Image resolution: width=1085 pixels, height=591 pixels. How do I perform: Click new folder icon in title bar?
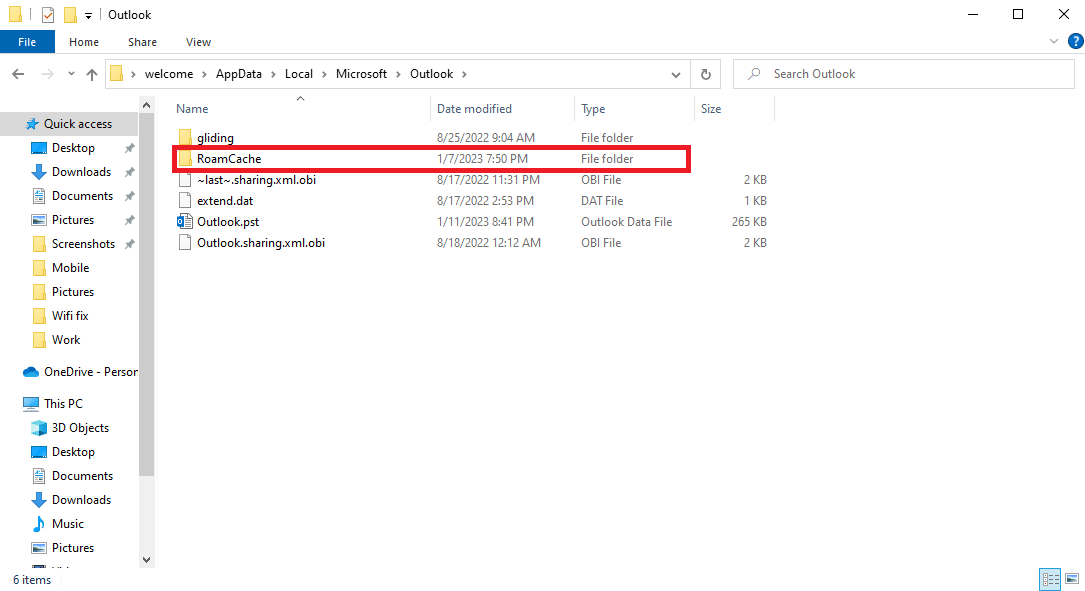(70, 15)
